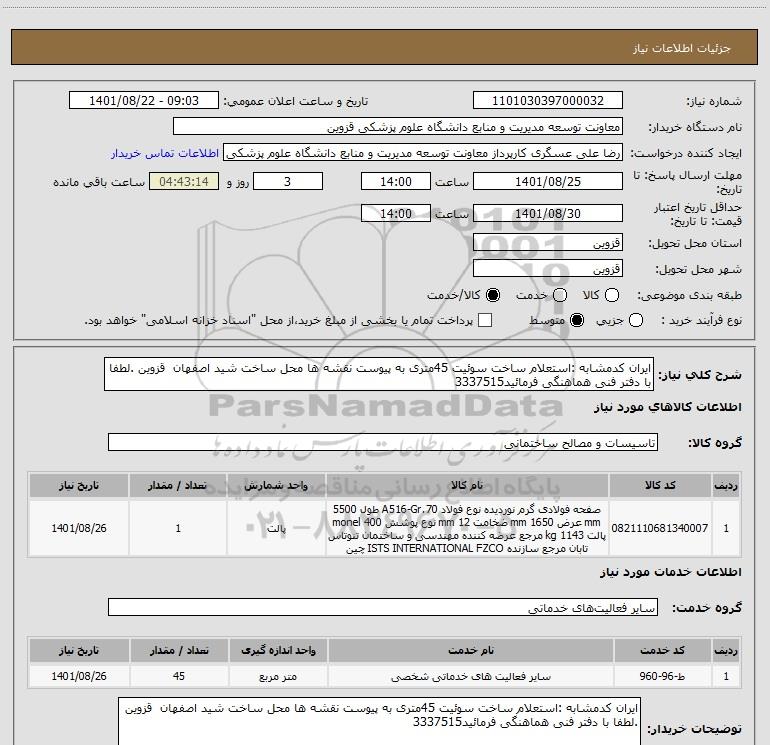Click remaining time countdown 04:43:14

184,181
